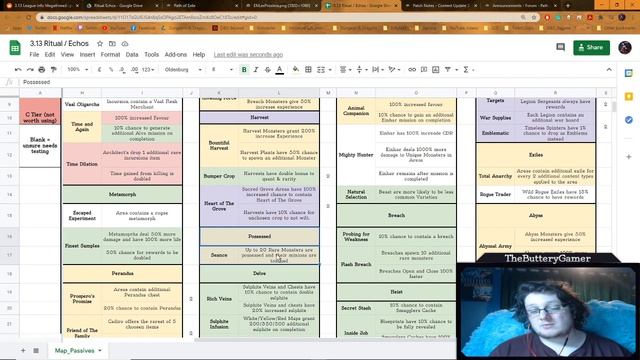Click the Sheets home logo
This screenshot has height=360, width=640.
[x=15, y=48]
